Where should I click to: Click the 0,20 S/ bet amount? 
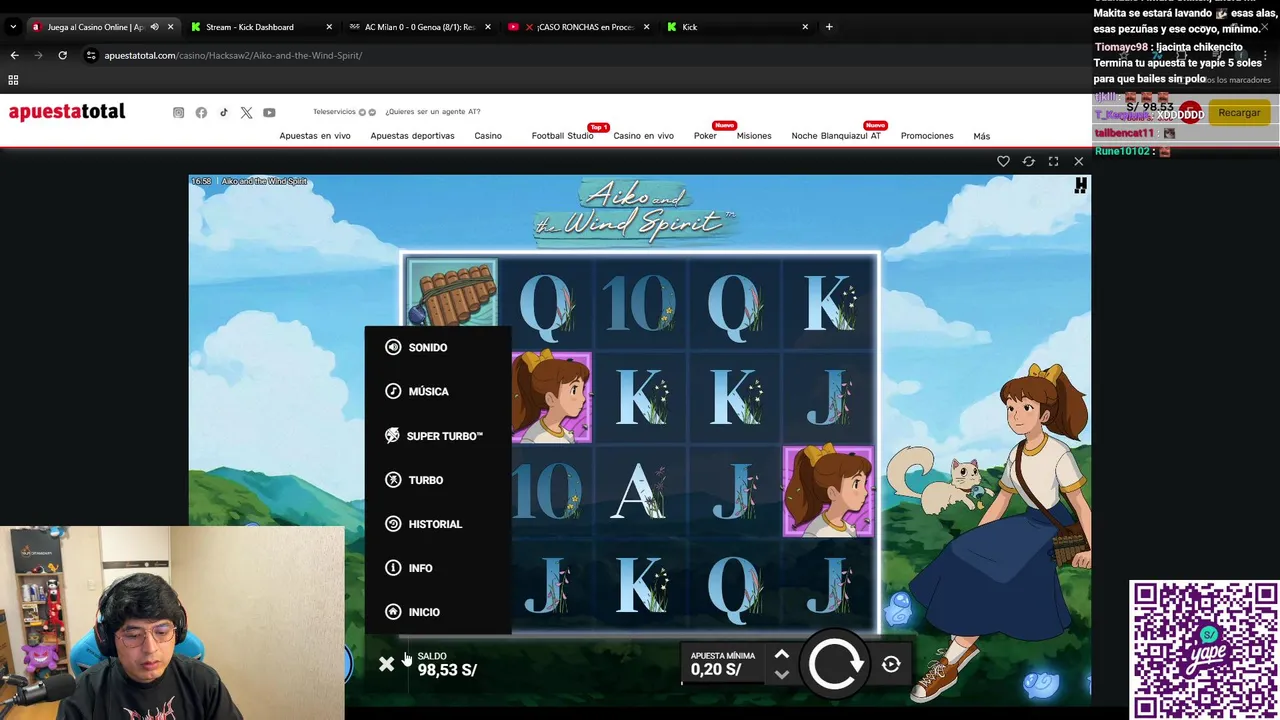[x=716, y=670]
